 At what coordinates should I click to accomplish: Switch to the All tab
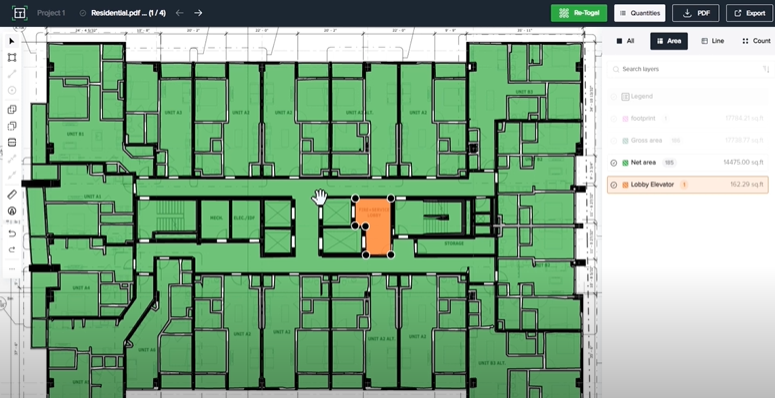(625, 41)
